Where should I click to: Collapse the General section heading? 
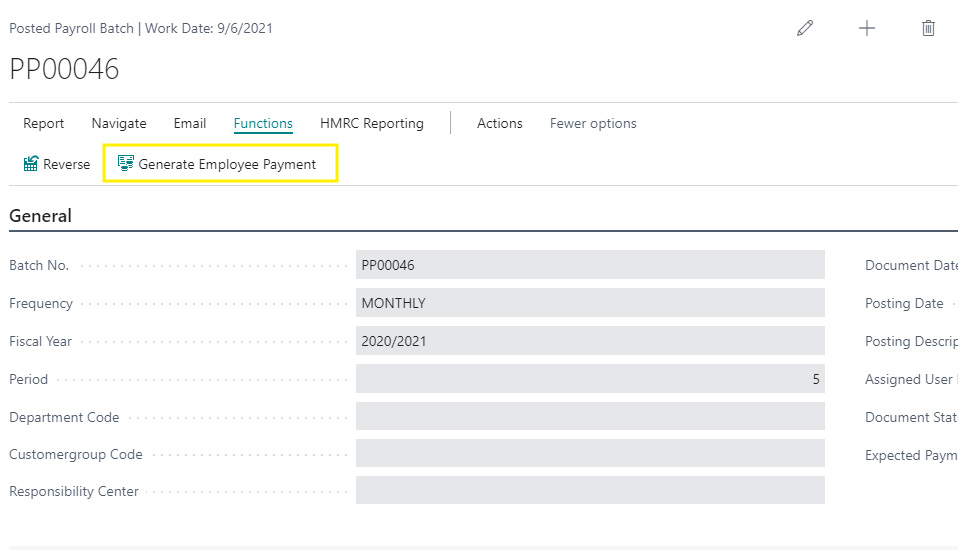click(x=40, y=216)
